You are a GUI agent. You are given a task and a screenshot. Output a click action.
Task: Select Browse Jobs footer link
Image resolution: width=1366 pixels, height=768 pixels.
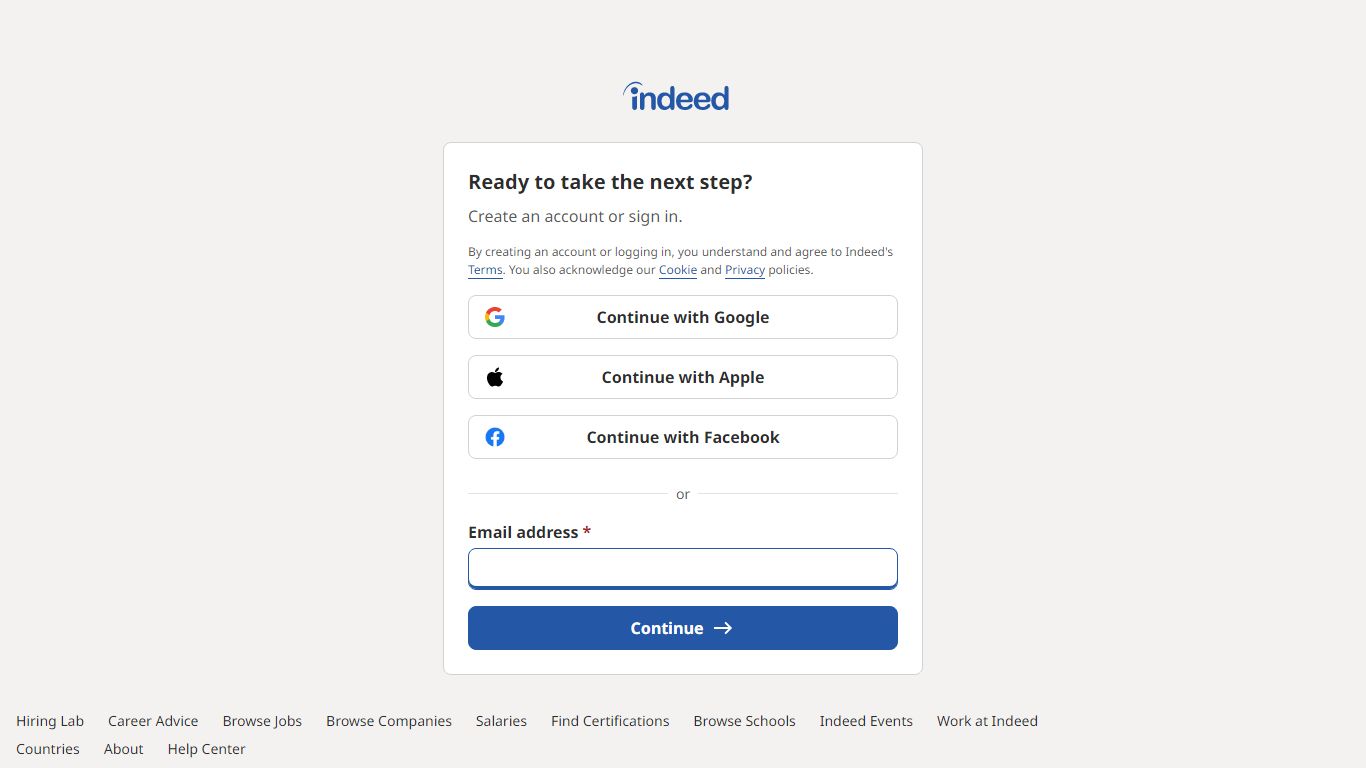pyautogui.click(x=262, y=721)
